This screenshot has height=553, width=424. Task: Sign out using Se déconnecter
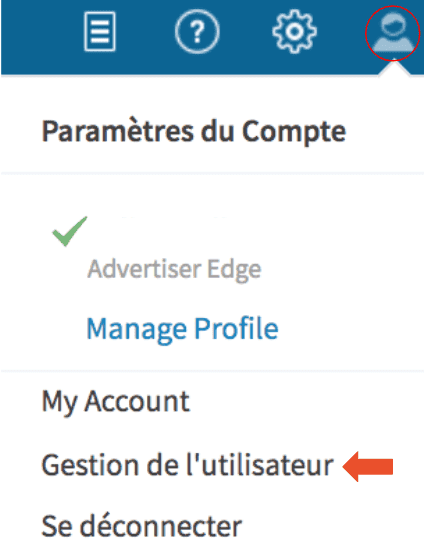142,527
